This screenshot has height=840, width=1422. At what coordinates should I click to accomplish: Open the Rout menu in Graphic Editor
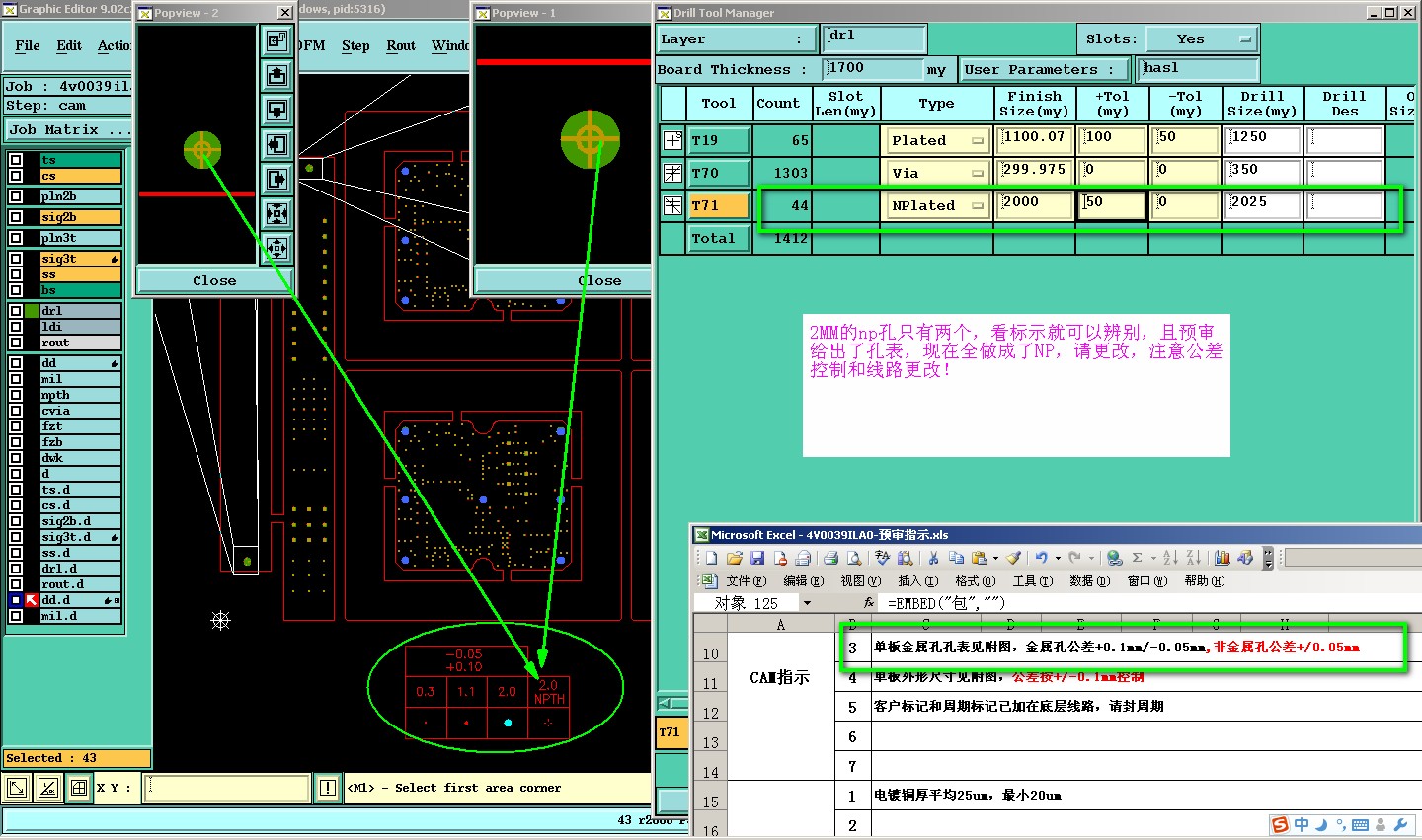401,46
